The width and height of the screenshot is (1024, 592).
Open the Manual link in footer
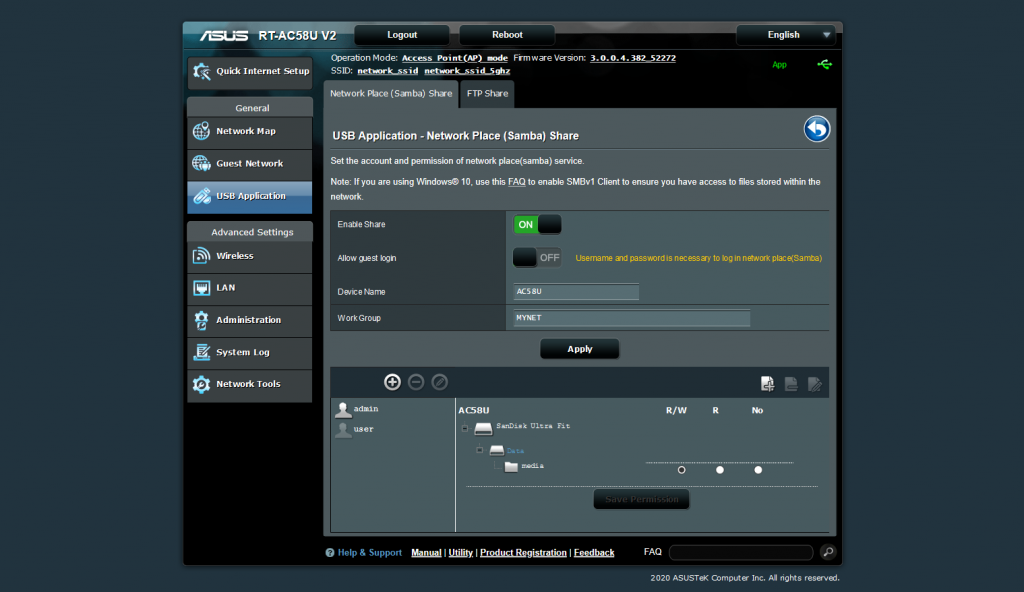point(426,553)
